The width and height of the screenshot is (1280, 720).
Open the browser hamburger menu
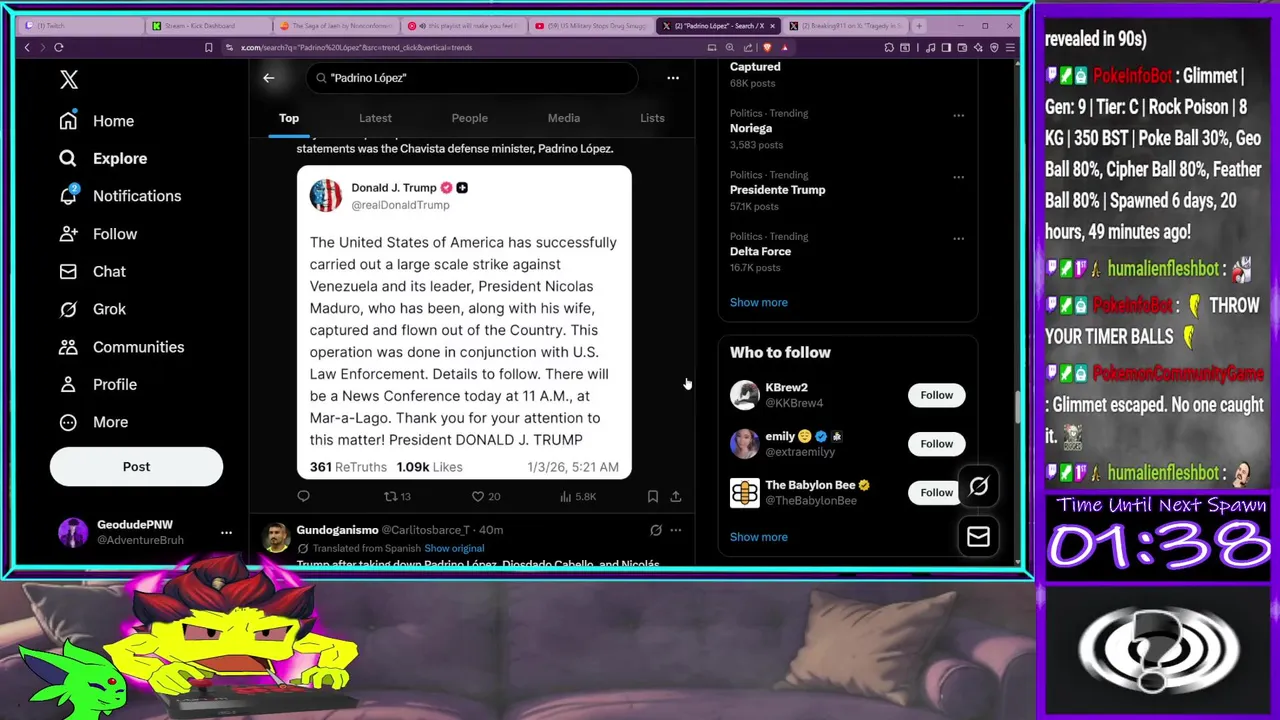point(1011,47)
